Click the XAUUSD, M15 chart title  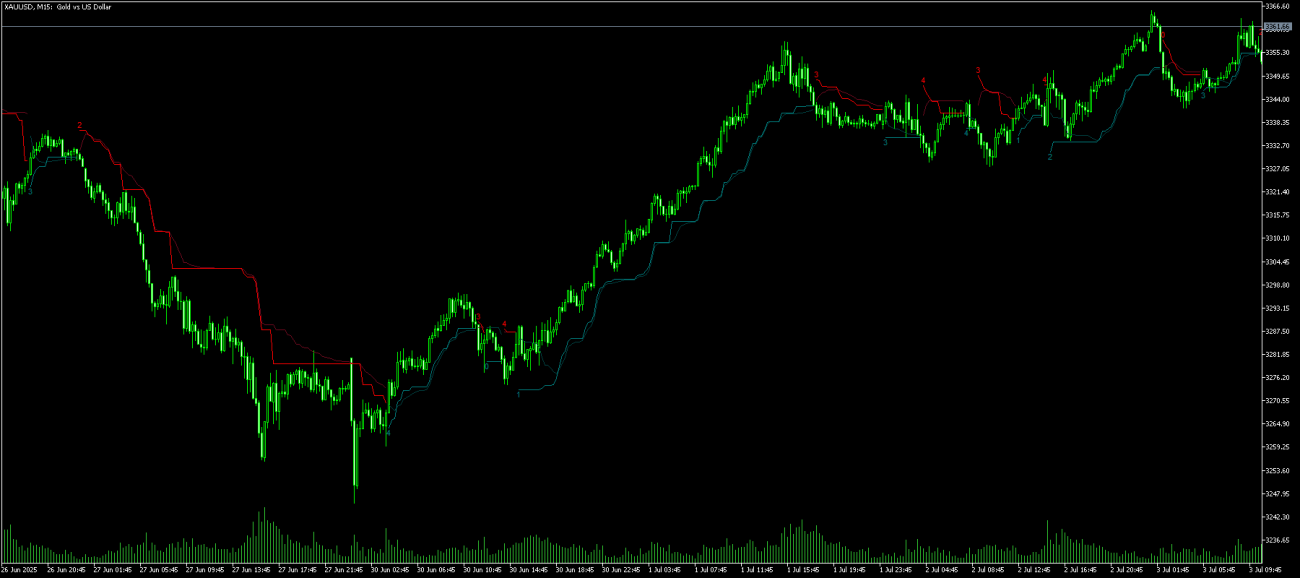pos(56,7)
